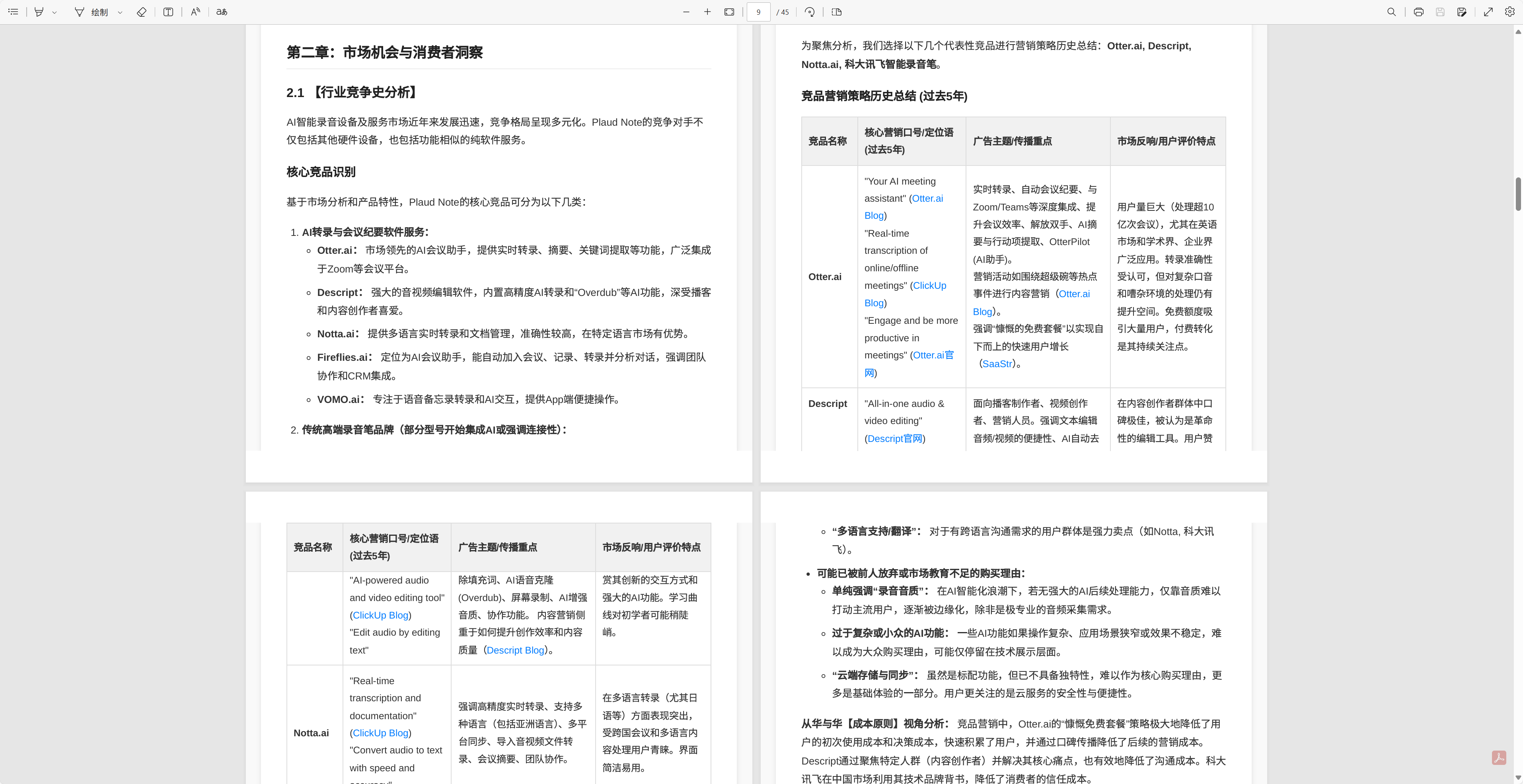Open the table of contents panel
This screenshot has width=1523, height=784.
click(13, 12)
